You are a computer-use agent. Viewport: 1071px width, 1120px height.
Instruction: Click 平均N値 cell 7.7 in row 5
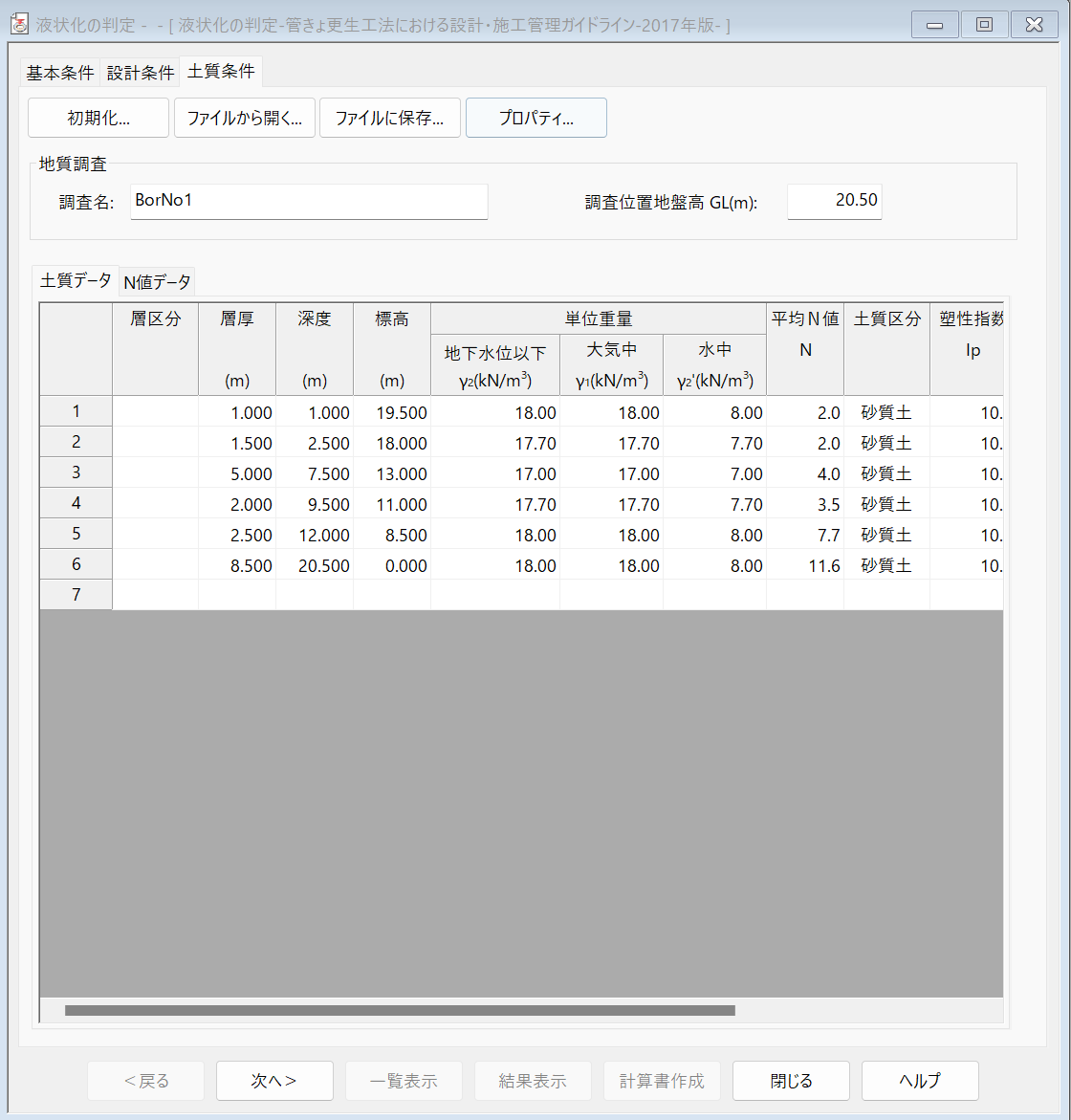(805, 535)
